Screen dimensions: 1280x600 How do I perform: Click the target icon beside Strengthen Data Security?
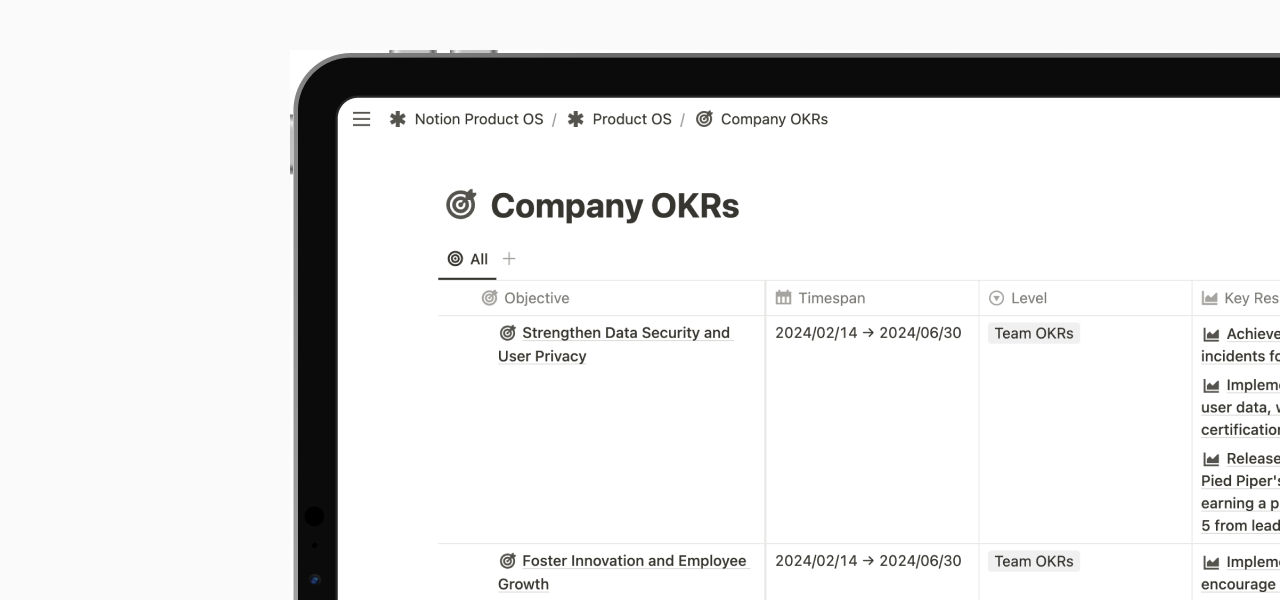[x=508, y=332]
